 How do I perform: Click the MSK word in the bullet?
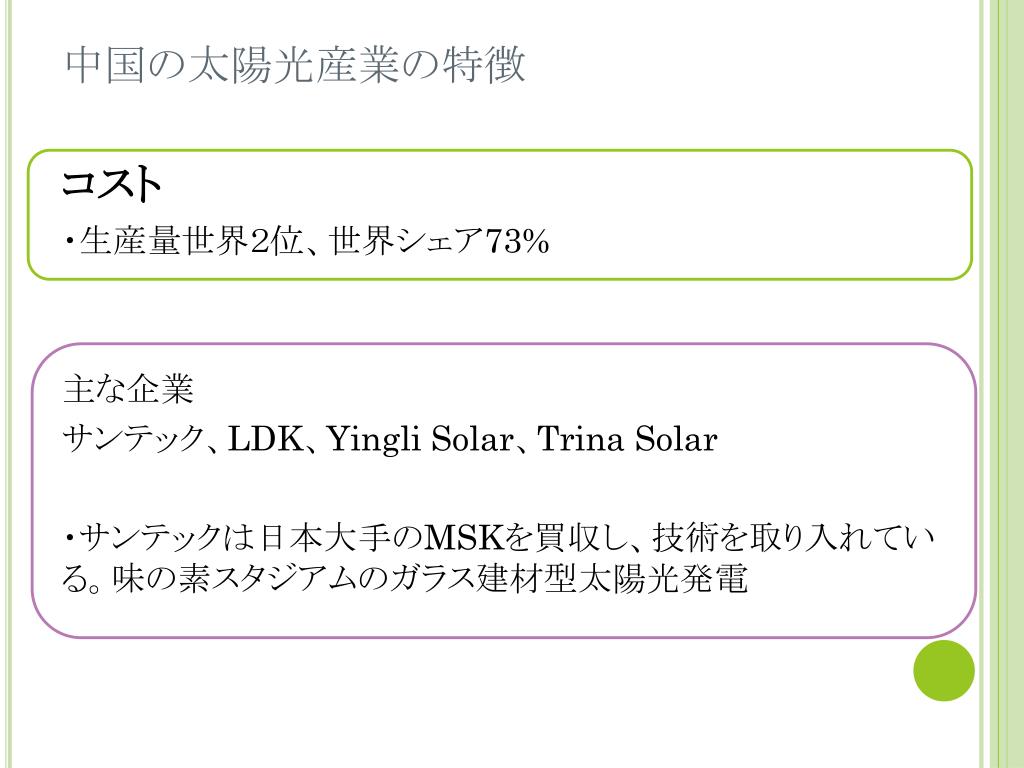click(x=465, y=538)
